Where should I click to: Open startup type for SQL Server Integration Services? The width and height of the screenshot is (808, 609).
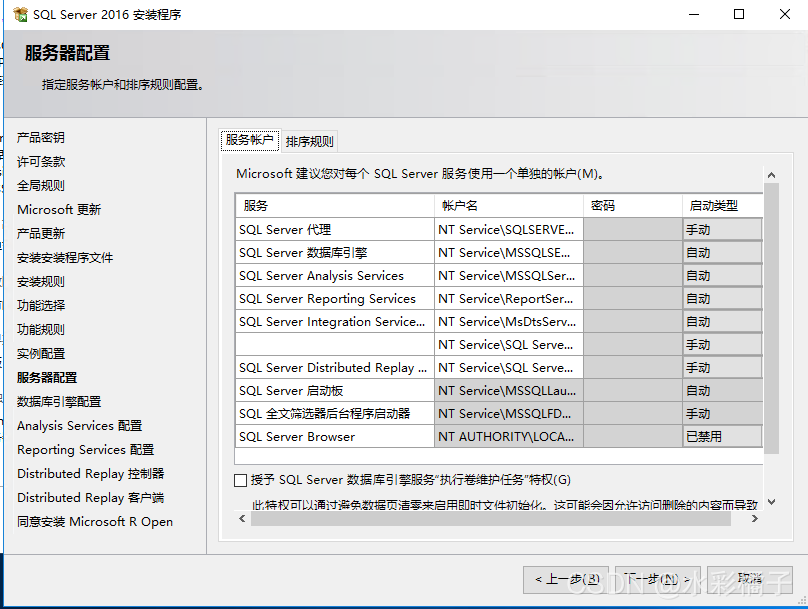point(722,322)
